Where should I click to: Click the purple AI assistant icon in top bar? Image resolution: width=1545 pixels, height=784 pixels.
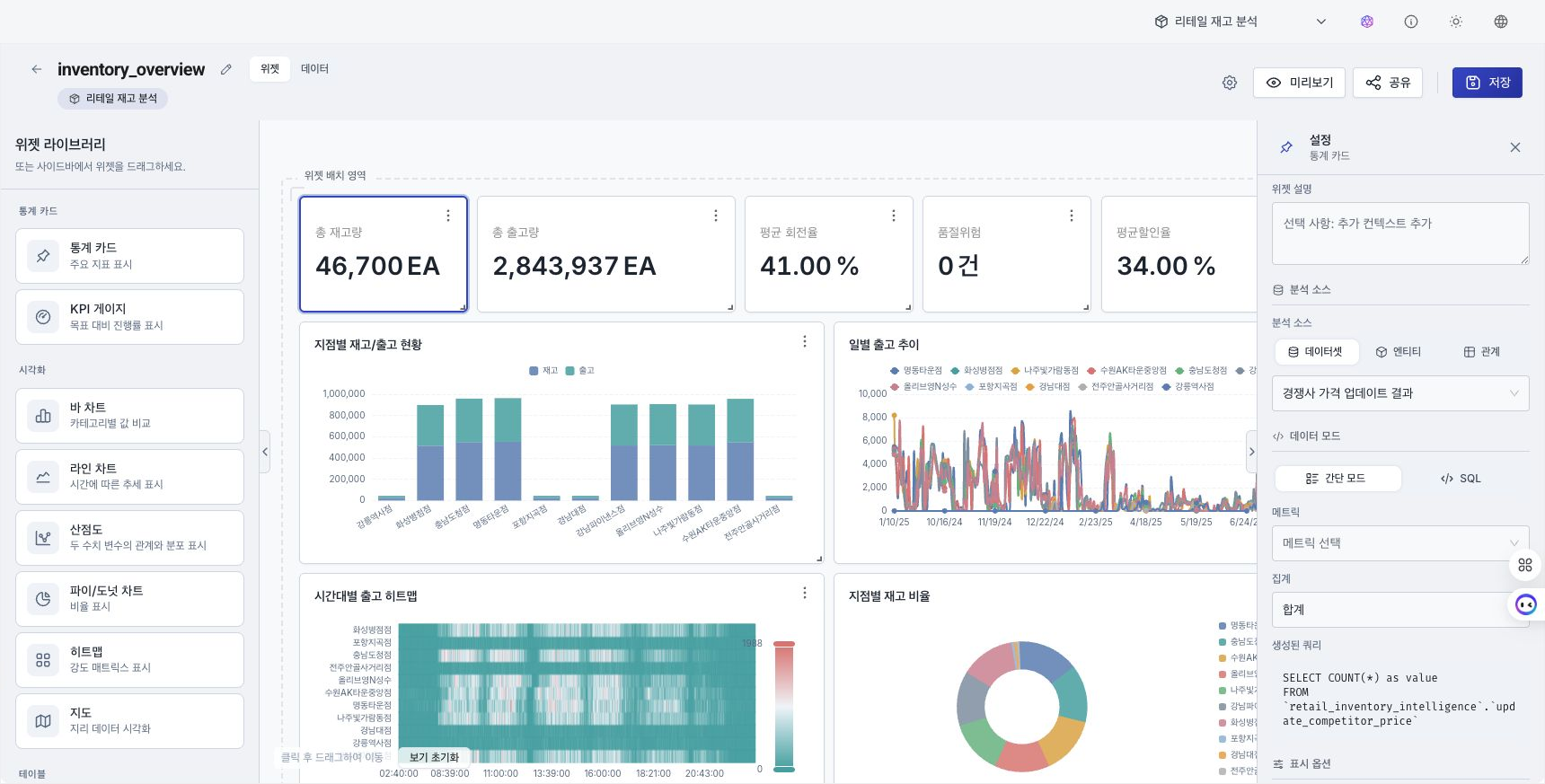click(1367, 22)
